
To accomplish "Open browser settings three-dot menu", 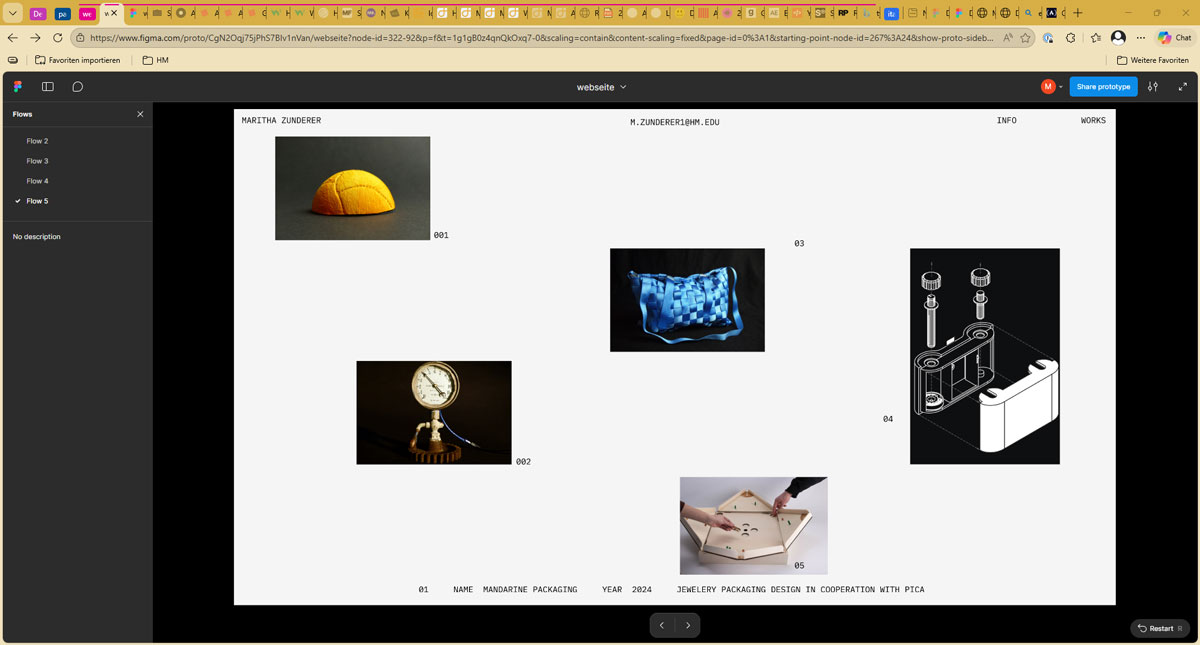I will coord(1141,38).
